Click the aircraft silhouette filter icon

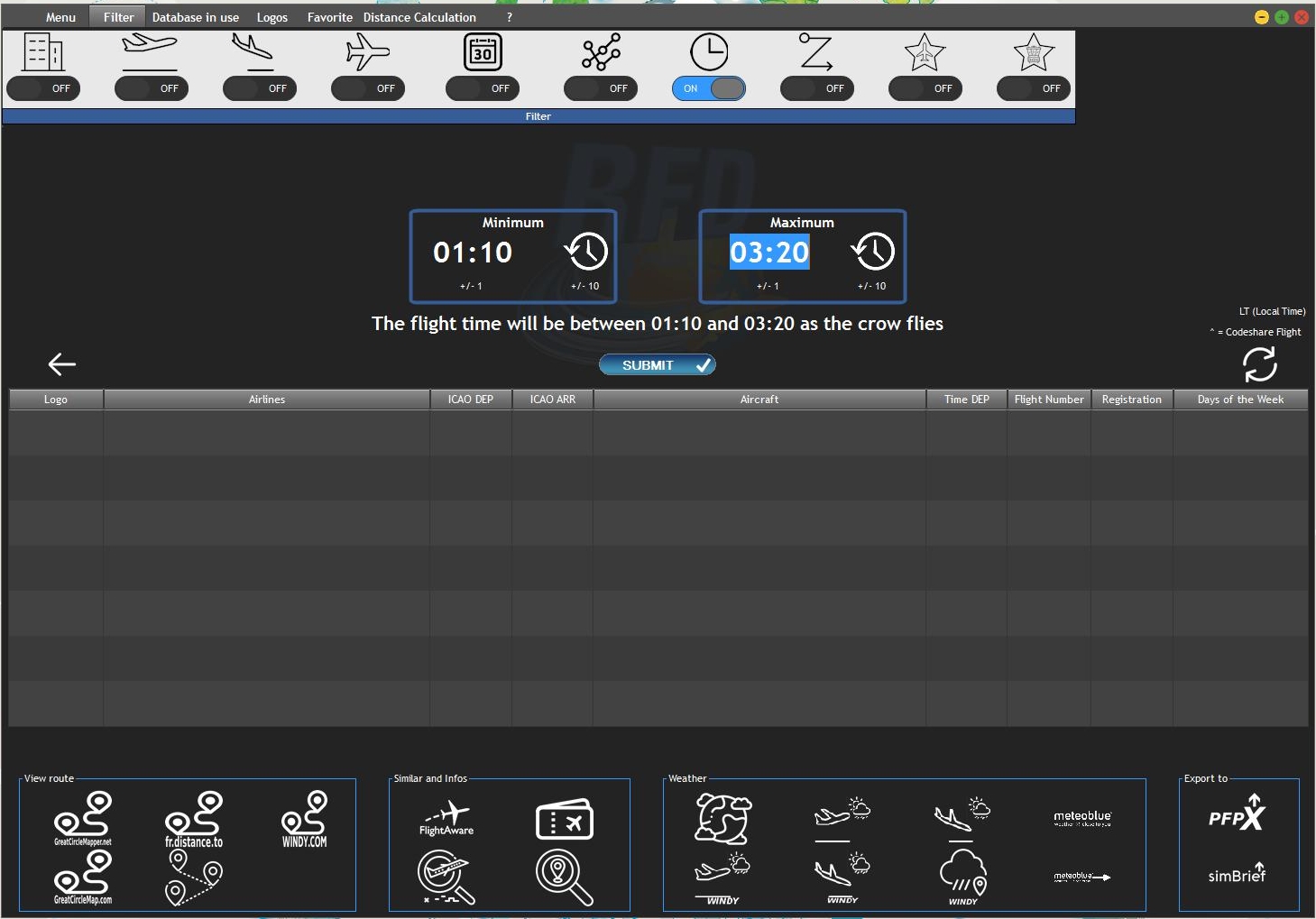point(368,52)
